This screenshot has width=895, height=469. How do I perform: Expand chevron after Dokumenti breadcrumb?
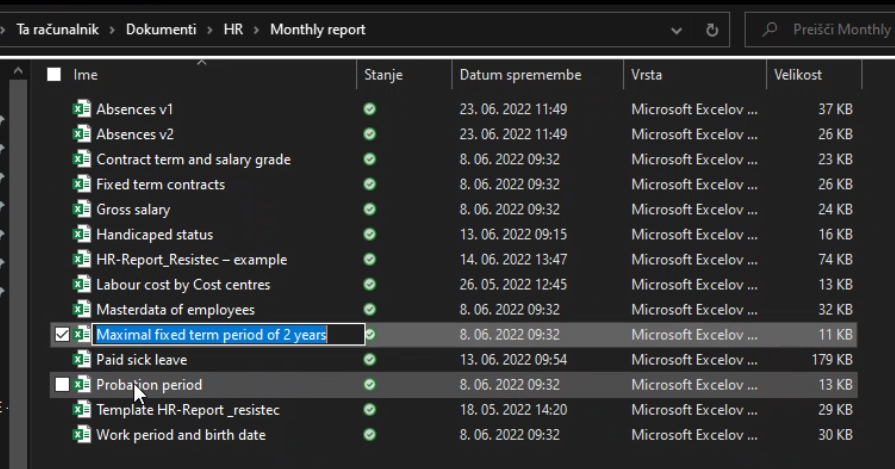(210, 30)
